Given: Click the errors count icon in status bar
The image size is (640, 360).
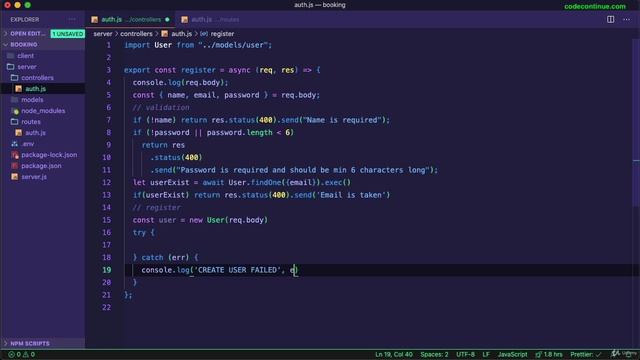Looking at the screenshot, I should coord(11,354).
